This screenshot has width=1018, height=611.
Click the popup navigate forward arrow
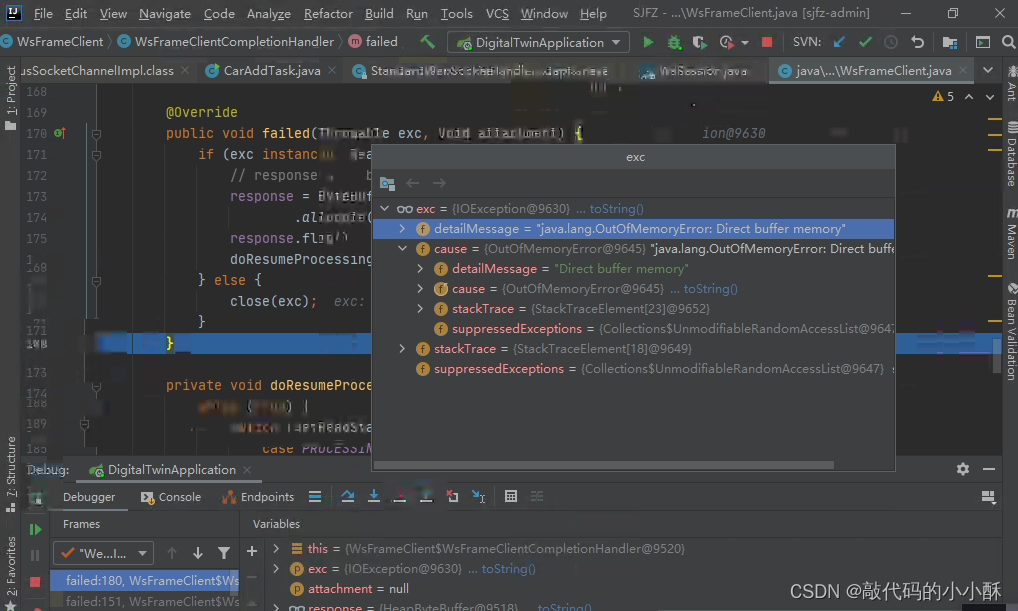click(440, 183)
